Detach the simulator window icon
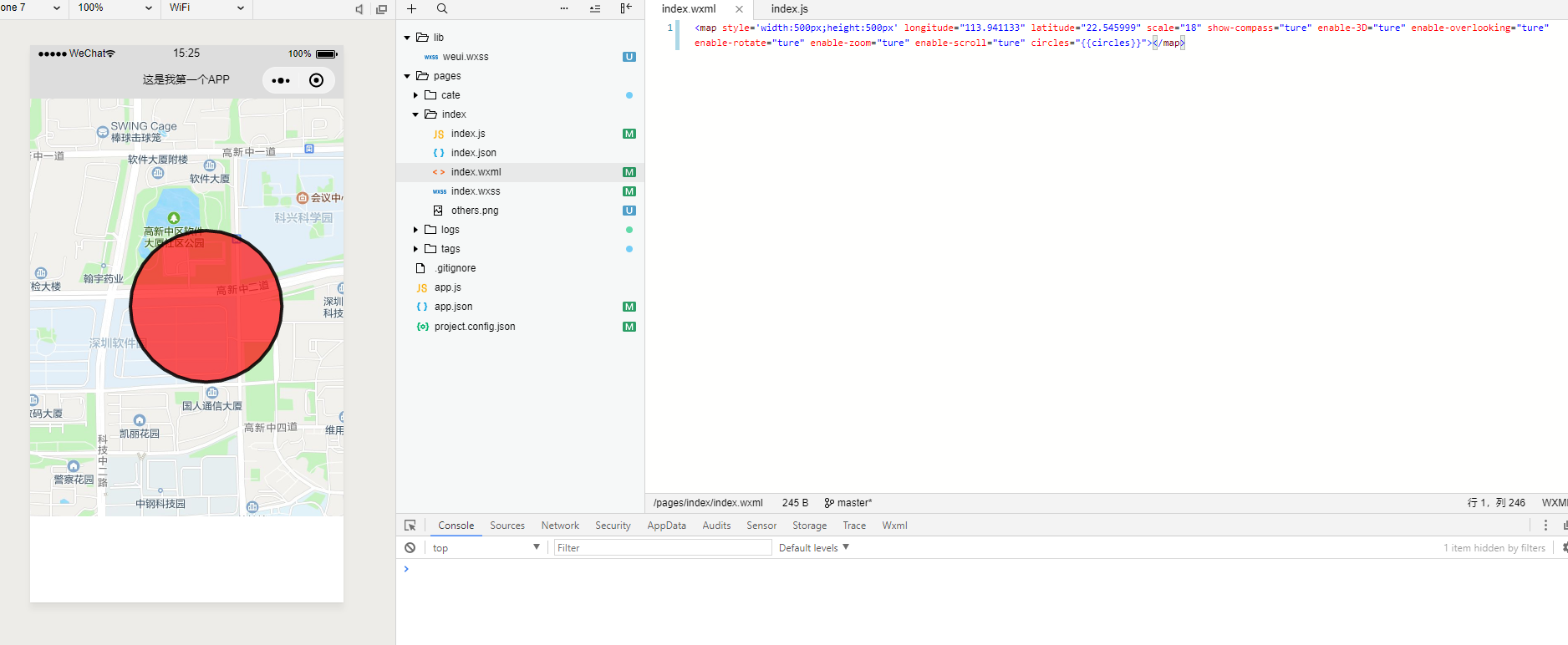The width and height of the screenshot is (1568, 645). (381, 9)
